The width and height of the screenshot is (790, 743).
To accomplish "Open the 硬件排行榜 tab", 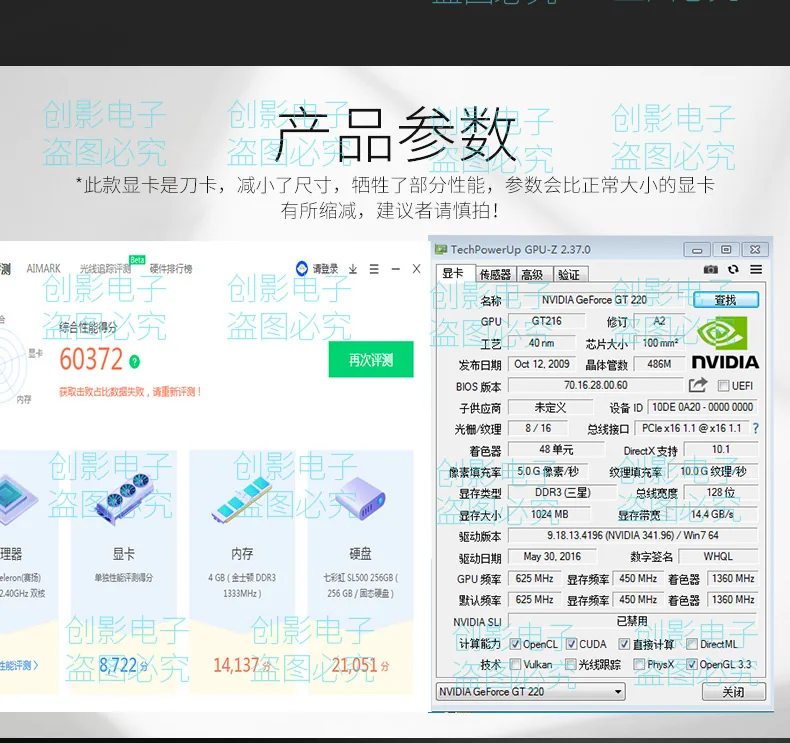I will coord(171,268).
